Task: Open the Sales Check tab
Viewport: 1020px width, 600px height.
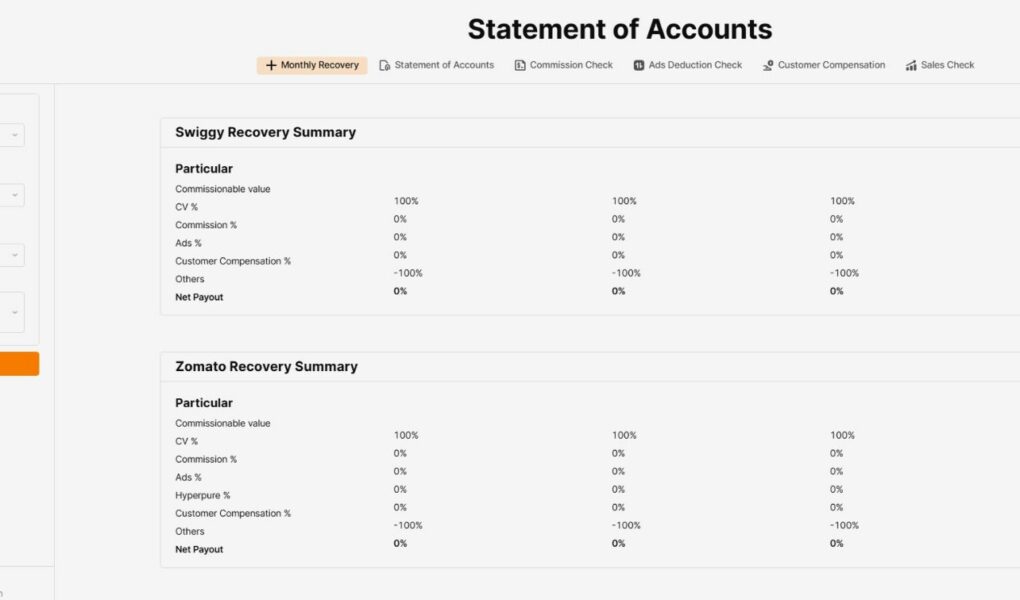Action: pos(947,65)
